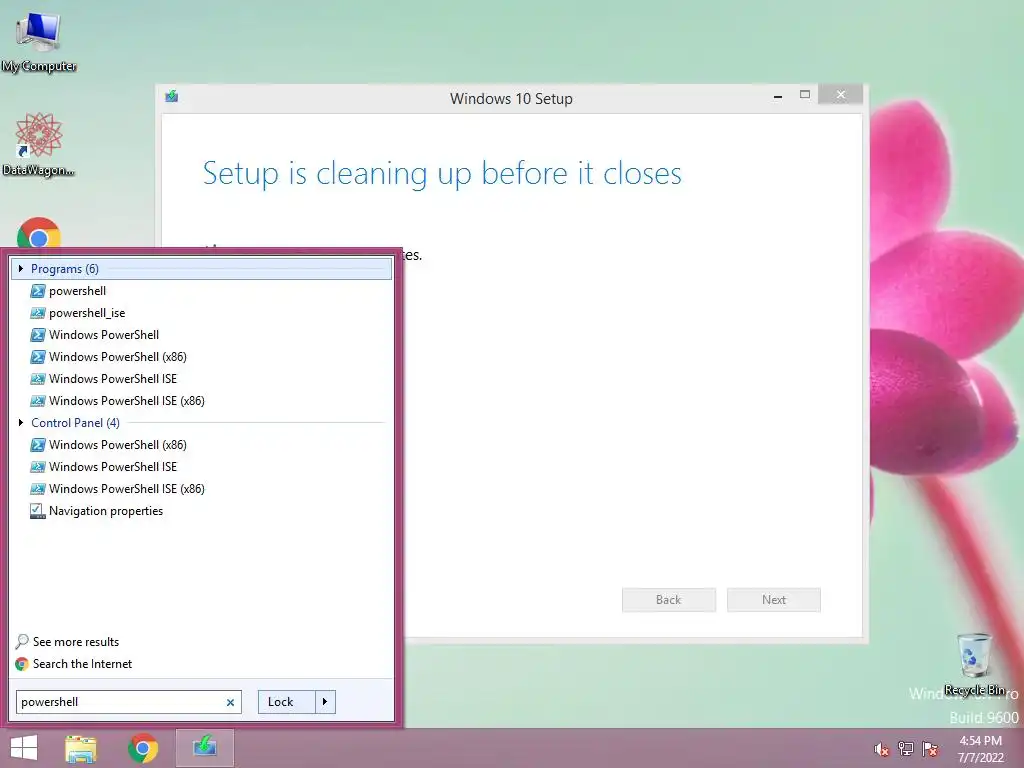The width and height of the screenshot is (1024, 768).
Task: Click the icon next to powershell_ise
Action: coord(38,313)
